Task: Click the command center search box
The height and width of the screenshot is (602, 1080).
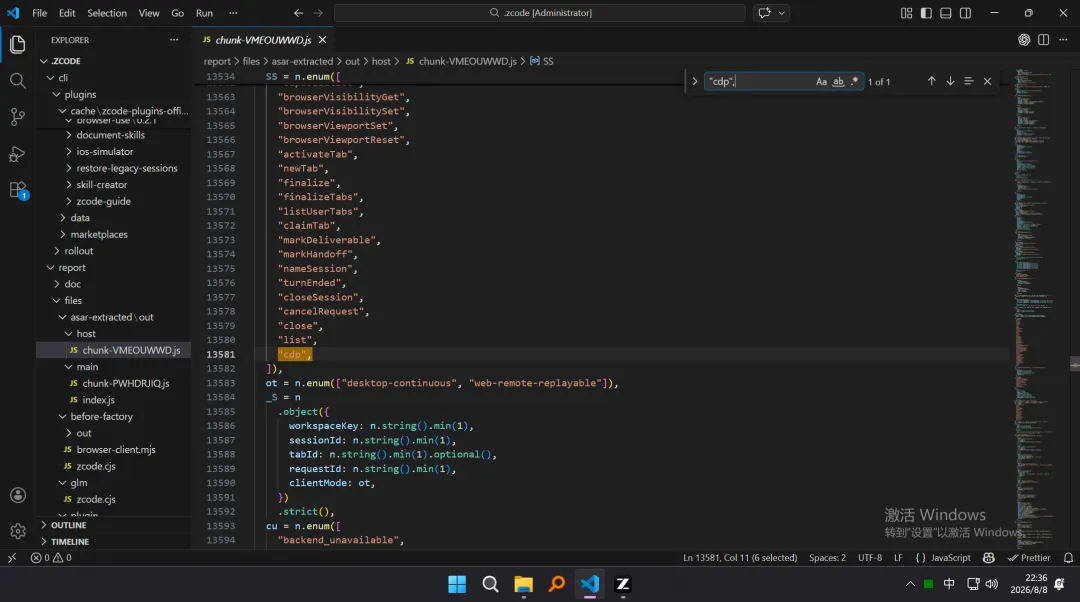Action: (539, 12)
